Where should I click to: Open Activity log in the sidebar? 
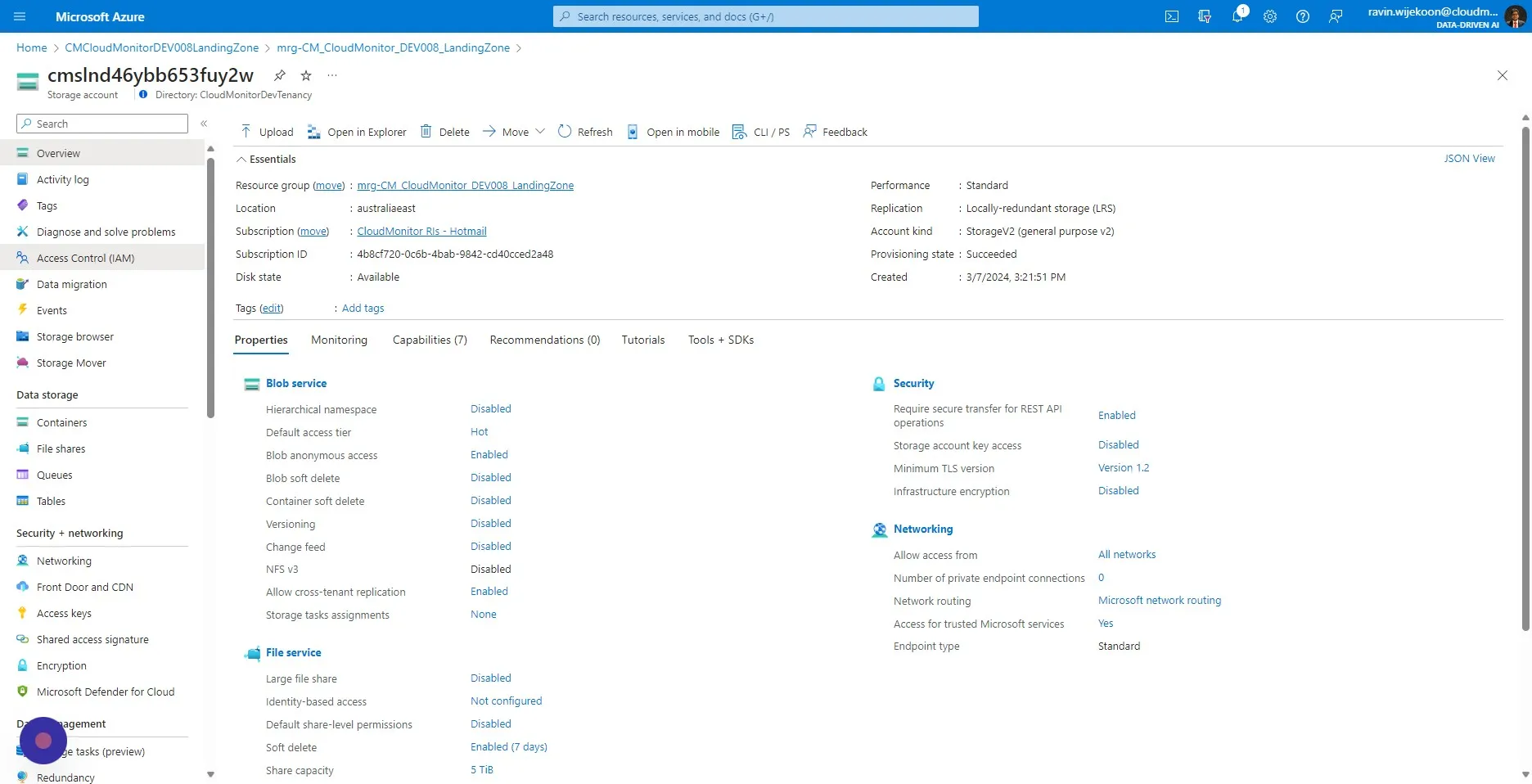point(102,179)
